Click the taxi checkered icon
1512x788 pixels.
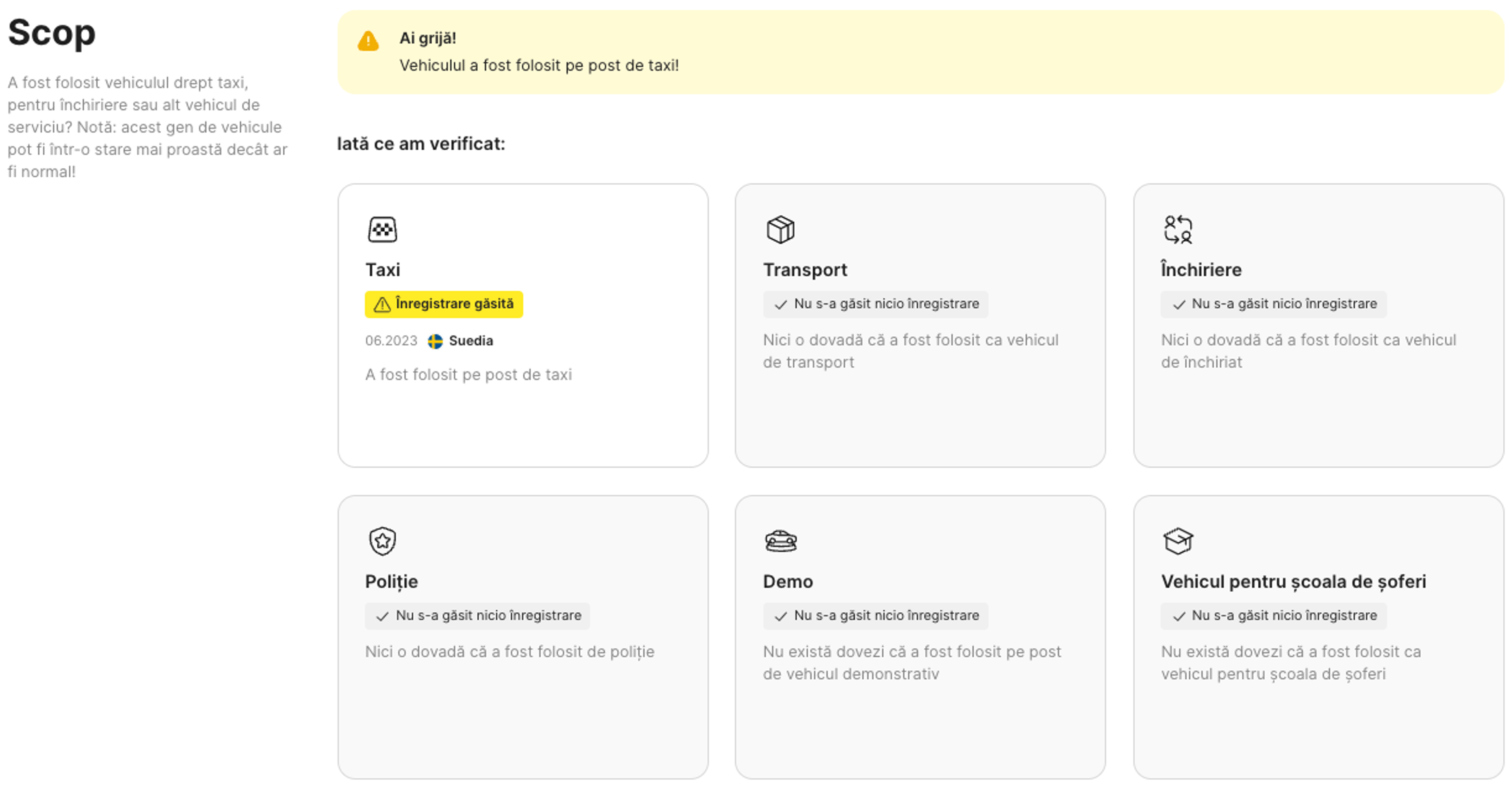[x=382, y=229]
